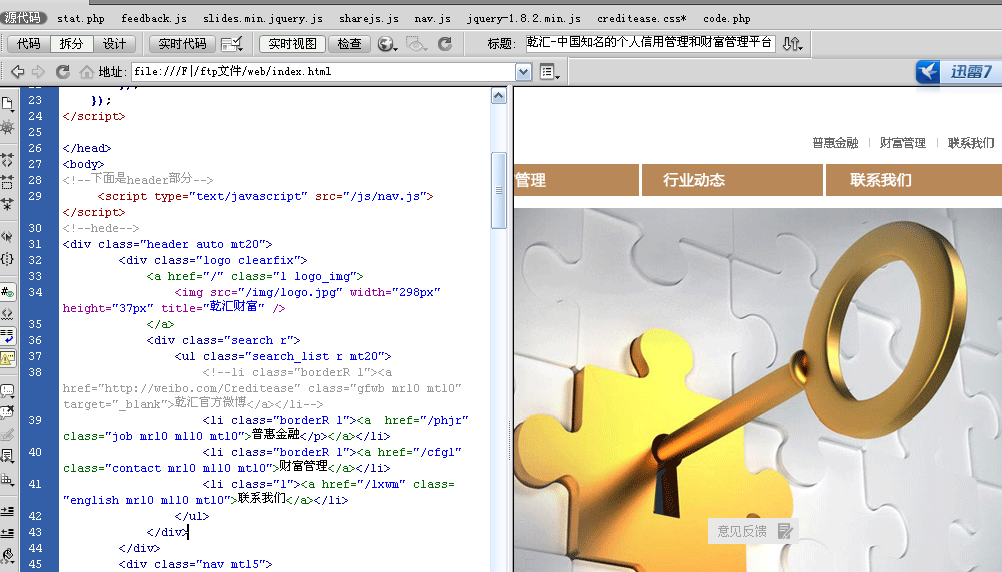
Task: Open the Open Documents list icon
Action: coord(8,104)
